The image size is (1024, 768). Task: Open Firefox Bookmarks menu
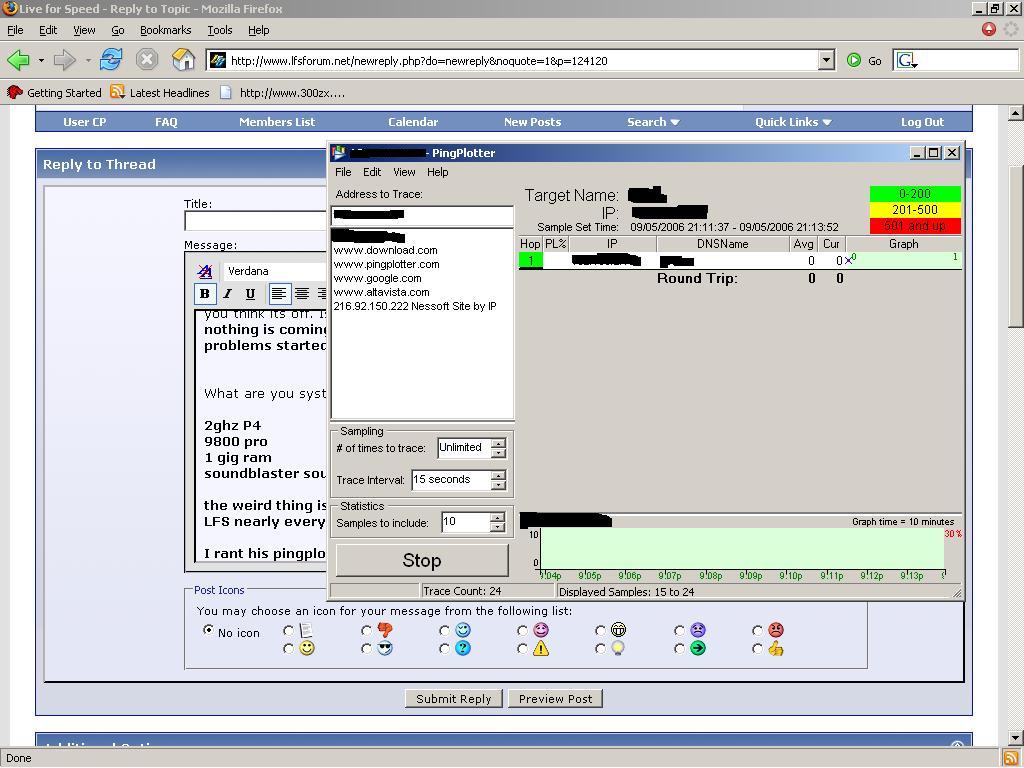pos(165,30)
